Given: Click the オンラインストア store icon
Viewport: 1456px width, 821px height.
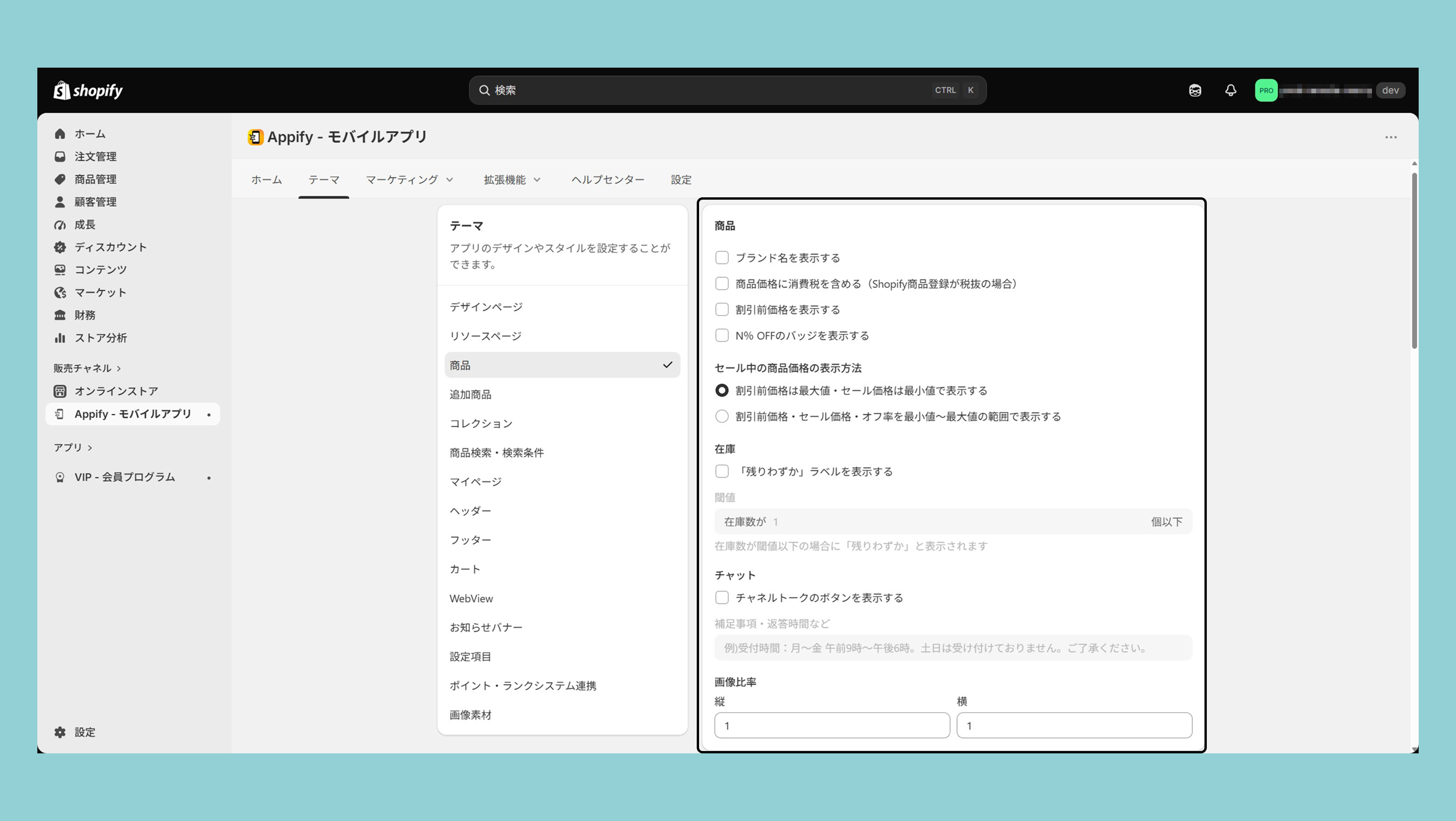Looking at the screenshot, I should pyautogui.click(x=60, y=391).
